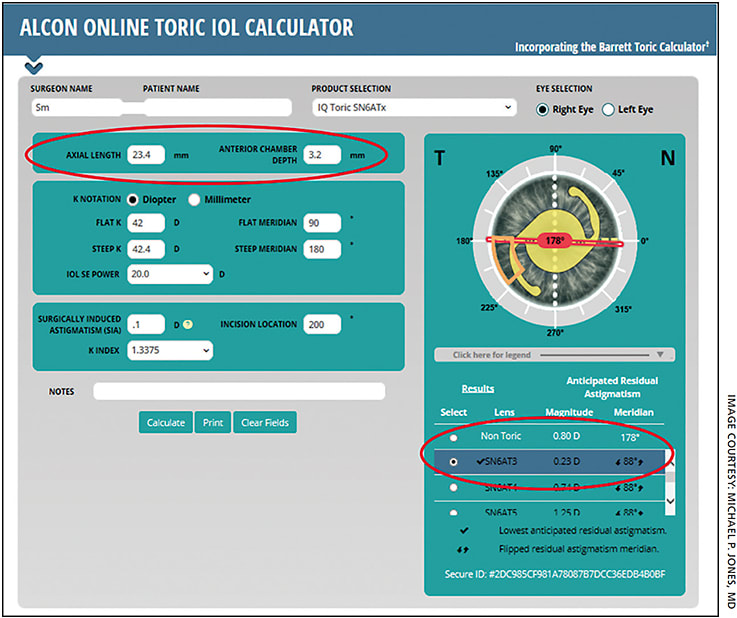Click the Clear Fields button
The image size is (737, 618).
pos(265,422)
